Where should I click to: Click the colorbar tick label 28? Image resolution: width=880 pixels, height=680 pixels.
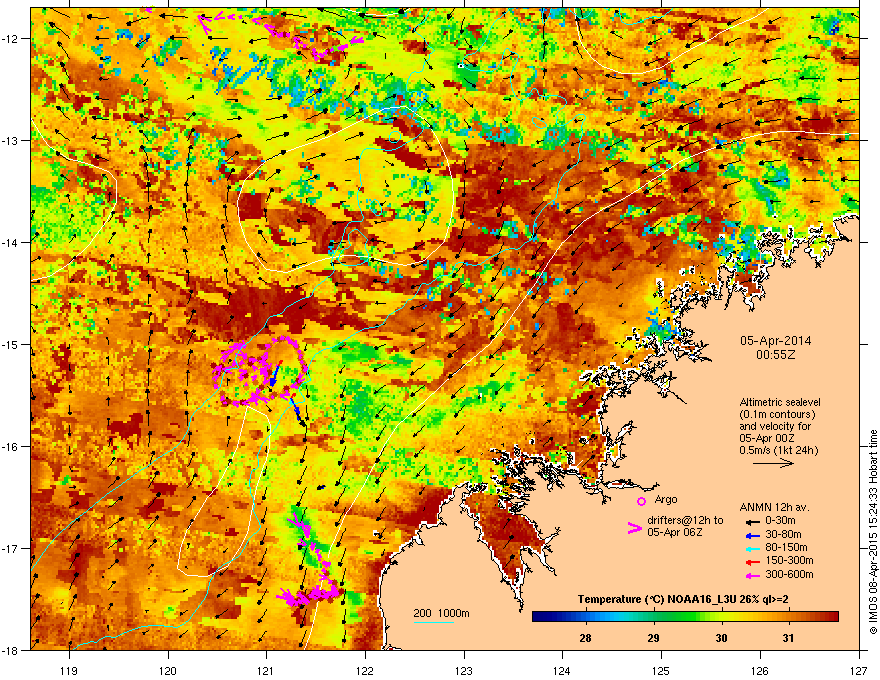[x=585, y=638]
